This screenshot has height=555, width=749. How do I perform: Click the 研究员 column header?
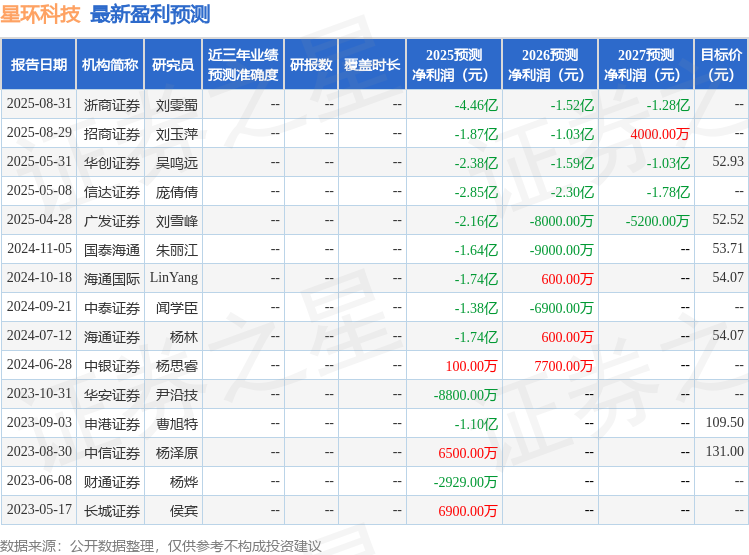[x=173, y=64]
